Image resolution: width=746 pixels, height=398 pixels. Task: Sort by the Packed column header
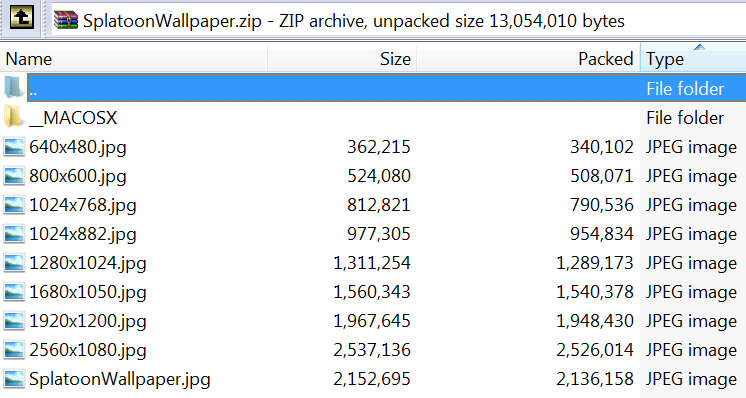tap(529, 58)
